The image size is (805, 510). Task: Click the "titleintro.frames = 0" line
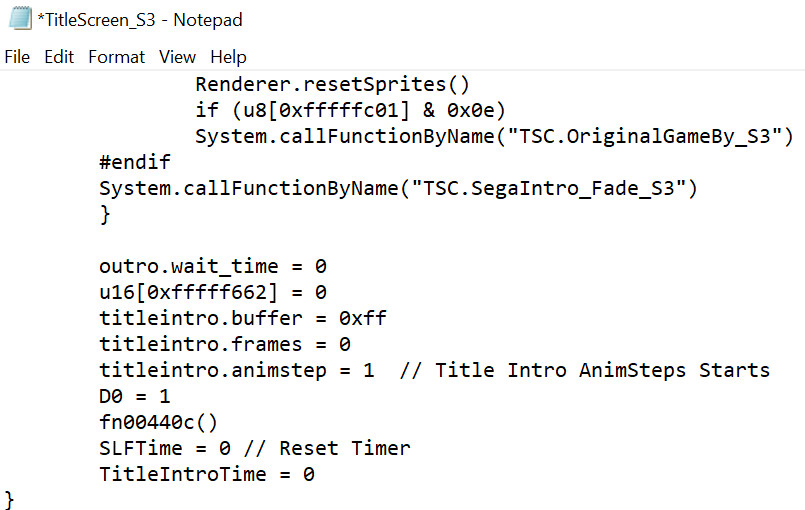225,344
